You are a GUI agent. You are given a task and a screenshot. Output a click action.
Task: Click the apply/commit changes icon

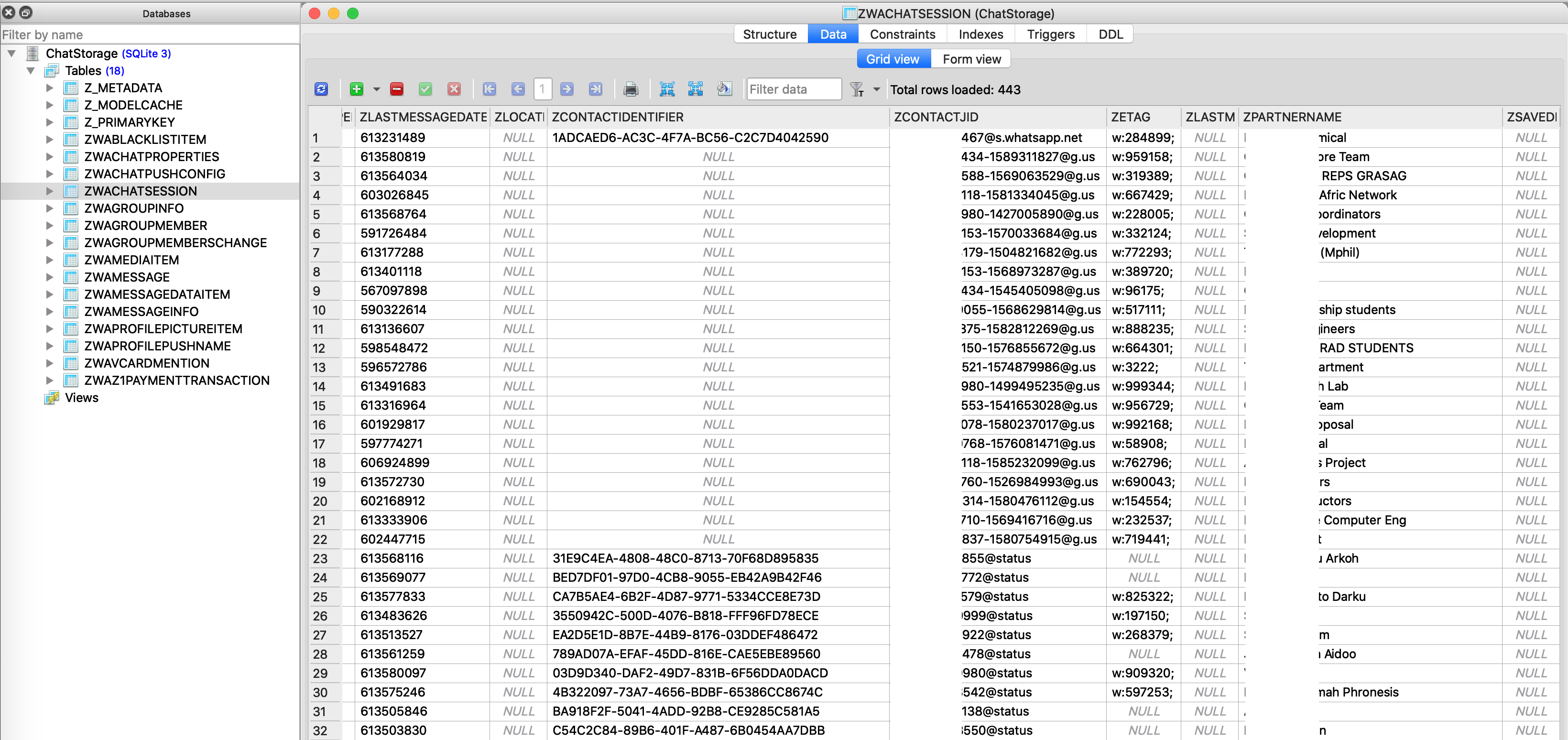[425, 90]
